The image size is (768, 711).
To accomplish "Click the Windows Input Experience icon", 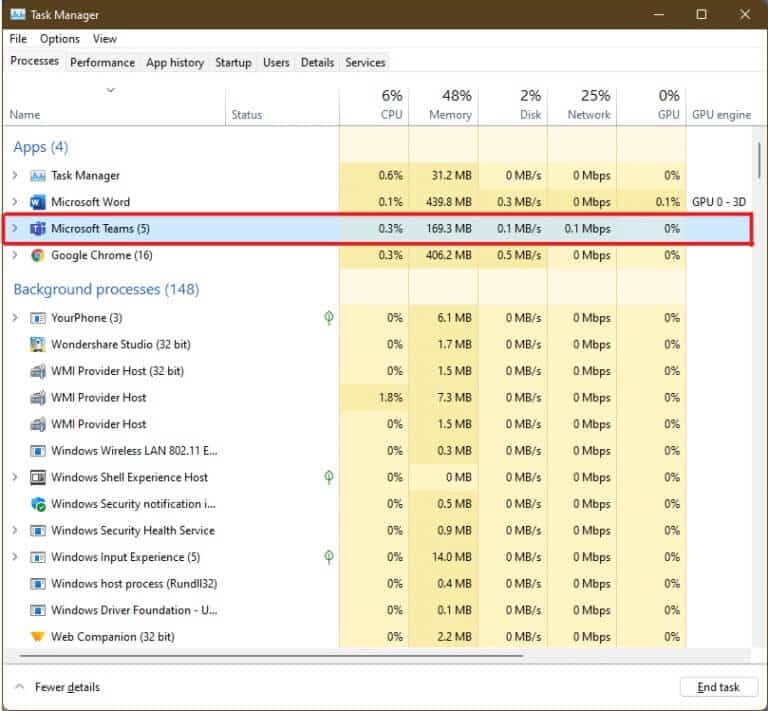I will (x=38, y=557).
